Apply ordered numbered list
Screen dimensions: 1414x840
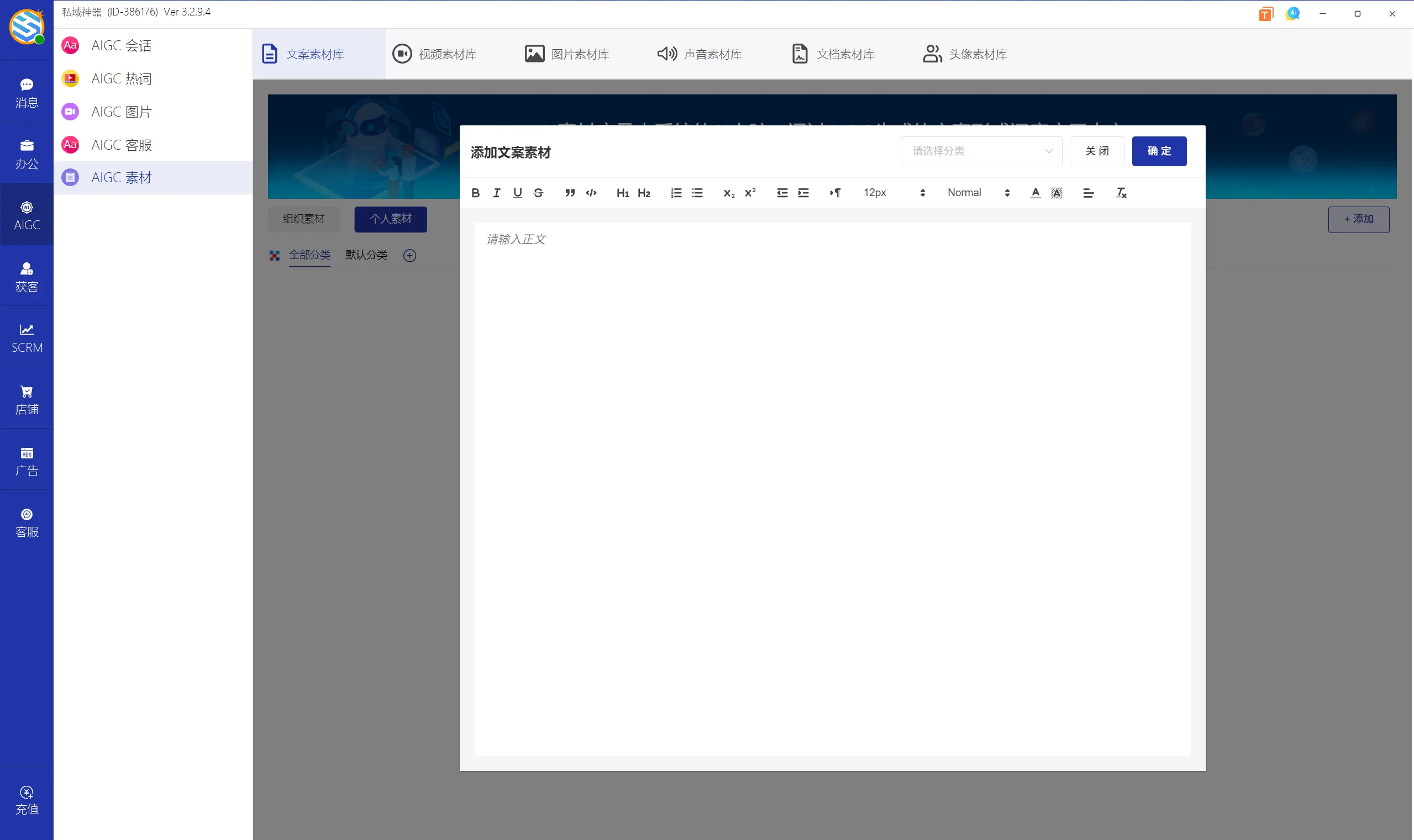[x=676, y=193]
